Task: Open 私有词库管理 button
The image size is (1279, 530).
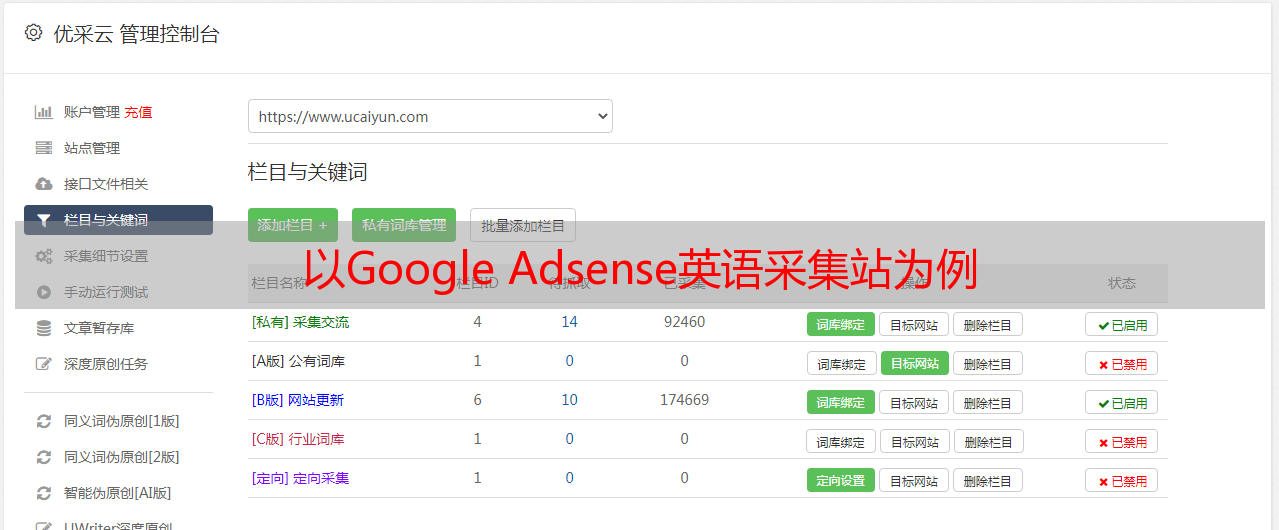Action: pos(404,225)
